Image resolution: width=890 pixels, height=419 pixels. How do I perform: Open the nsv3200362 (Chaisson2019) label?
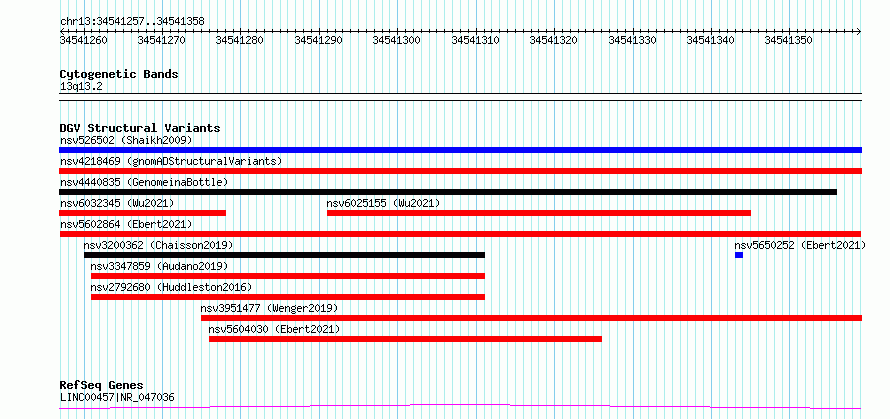[158, 245]
